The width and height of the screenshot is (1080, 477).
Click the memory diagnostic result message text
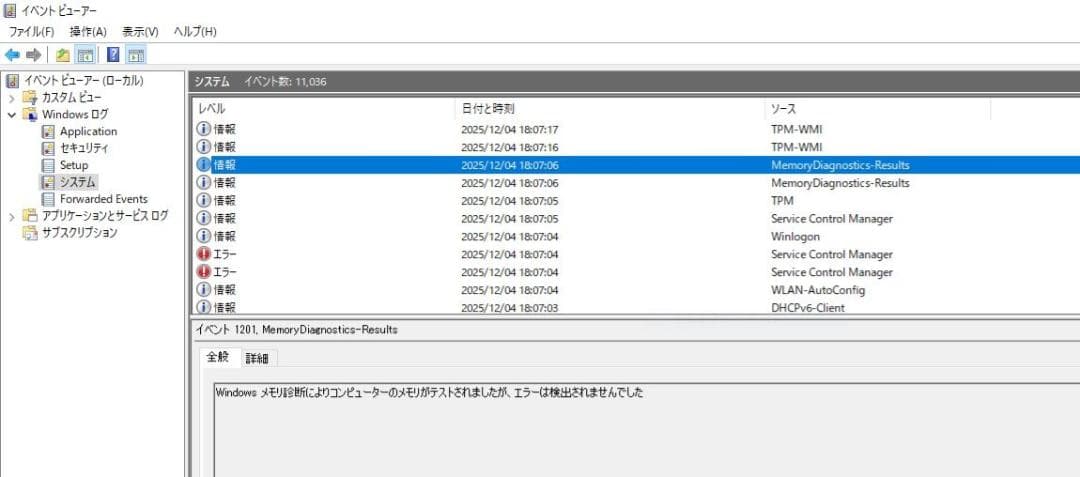(429, 393)
